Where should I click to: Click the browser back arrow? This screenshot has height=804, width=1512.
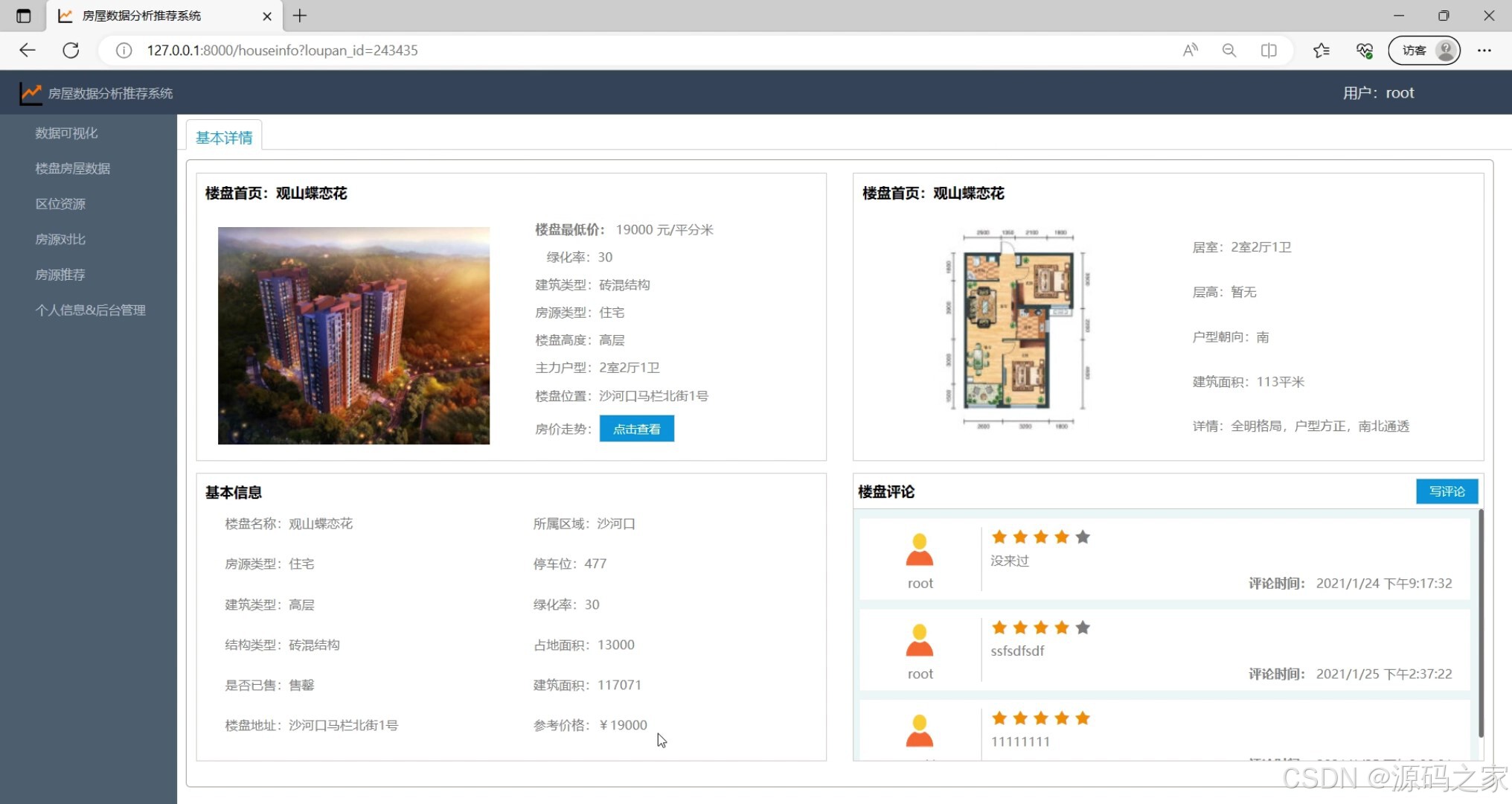point(28,51)
